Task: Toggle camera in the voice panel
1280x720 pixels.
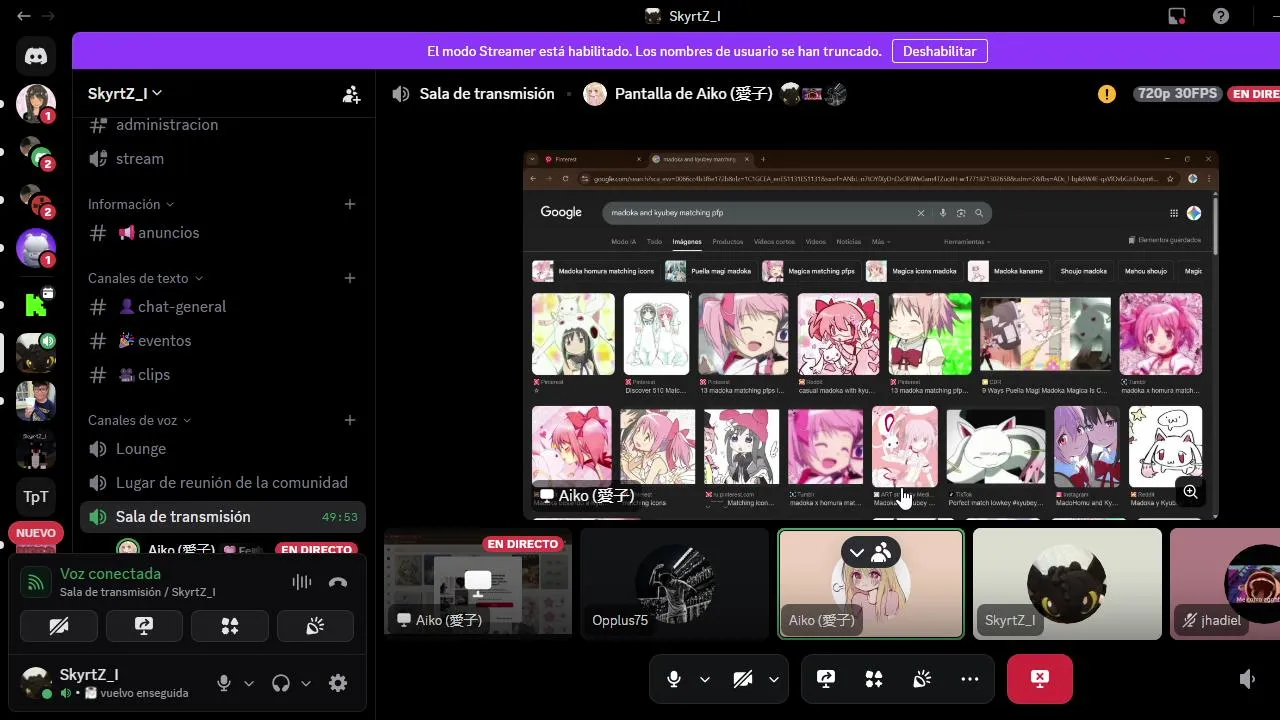Action: [x=59, y=626]
